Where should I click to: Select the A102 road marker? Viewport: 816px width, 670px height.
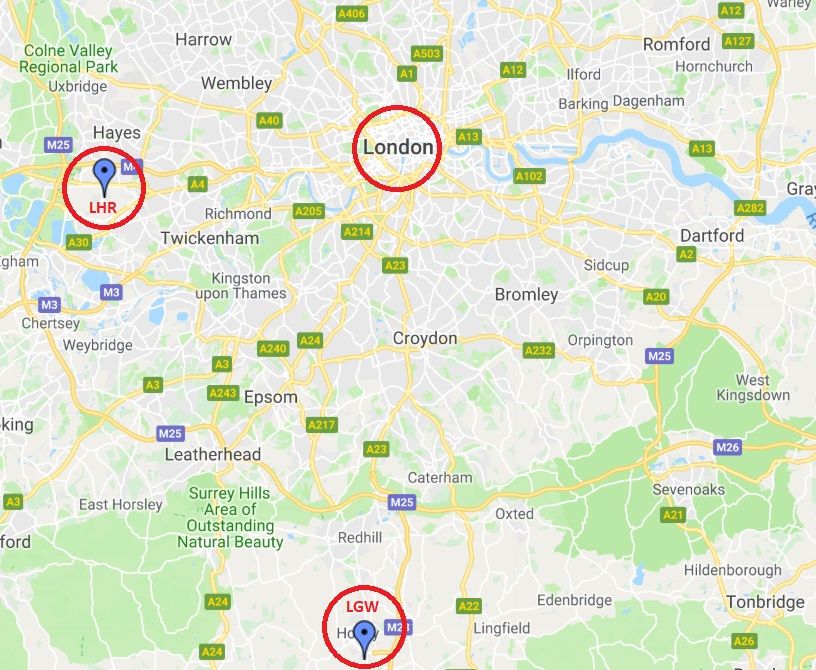click(530, 176)
